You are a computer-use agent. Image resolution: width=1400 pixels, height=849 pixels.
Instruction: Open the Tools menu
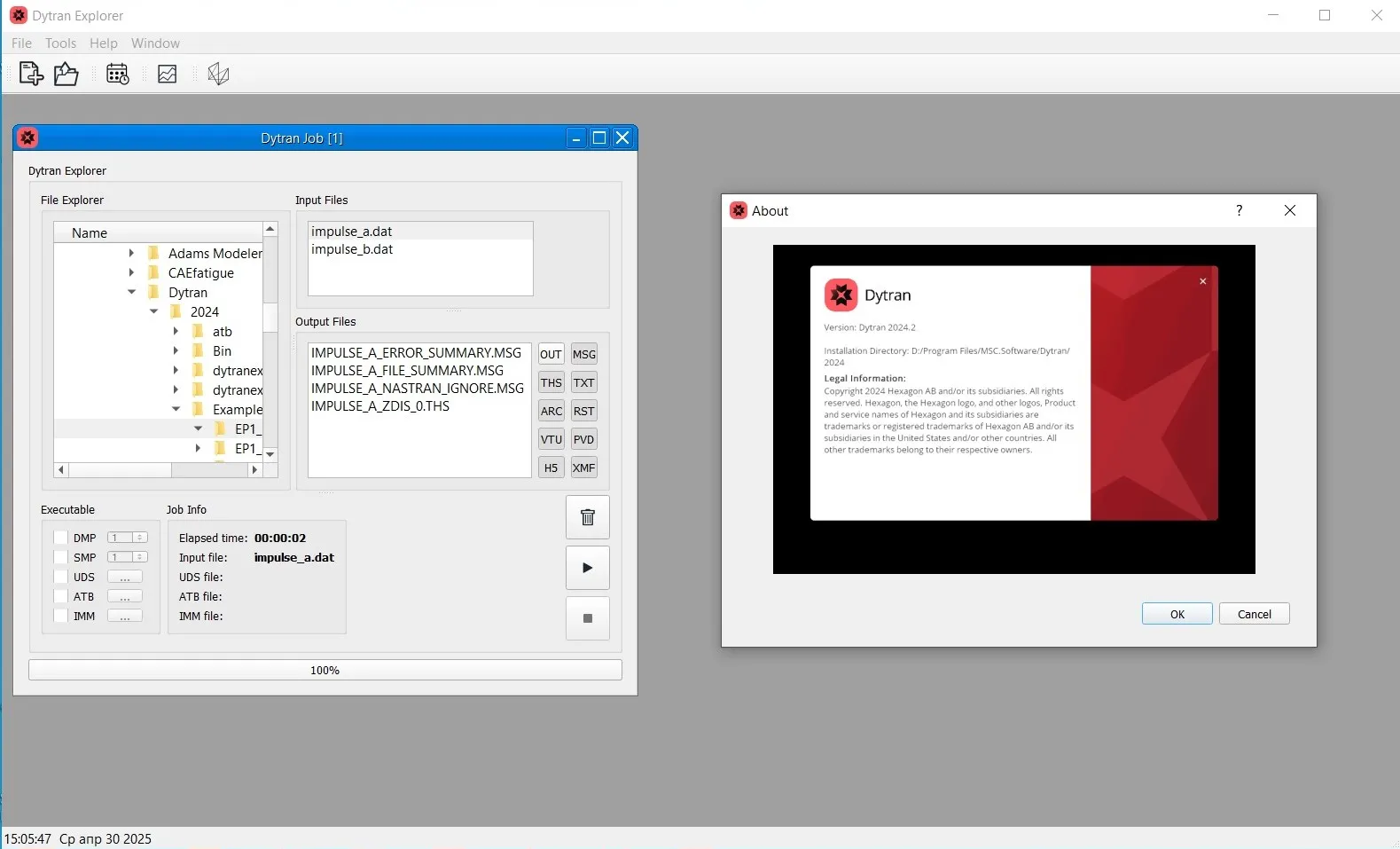(60, 43)
